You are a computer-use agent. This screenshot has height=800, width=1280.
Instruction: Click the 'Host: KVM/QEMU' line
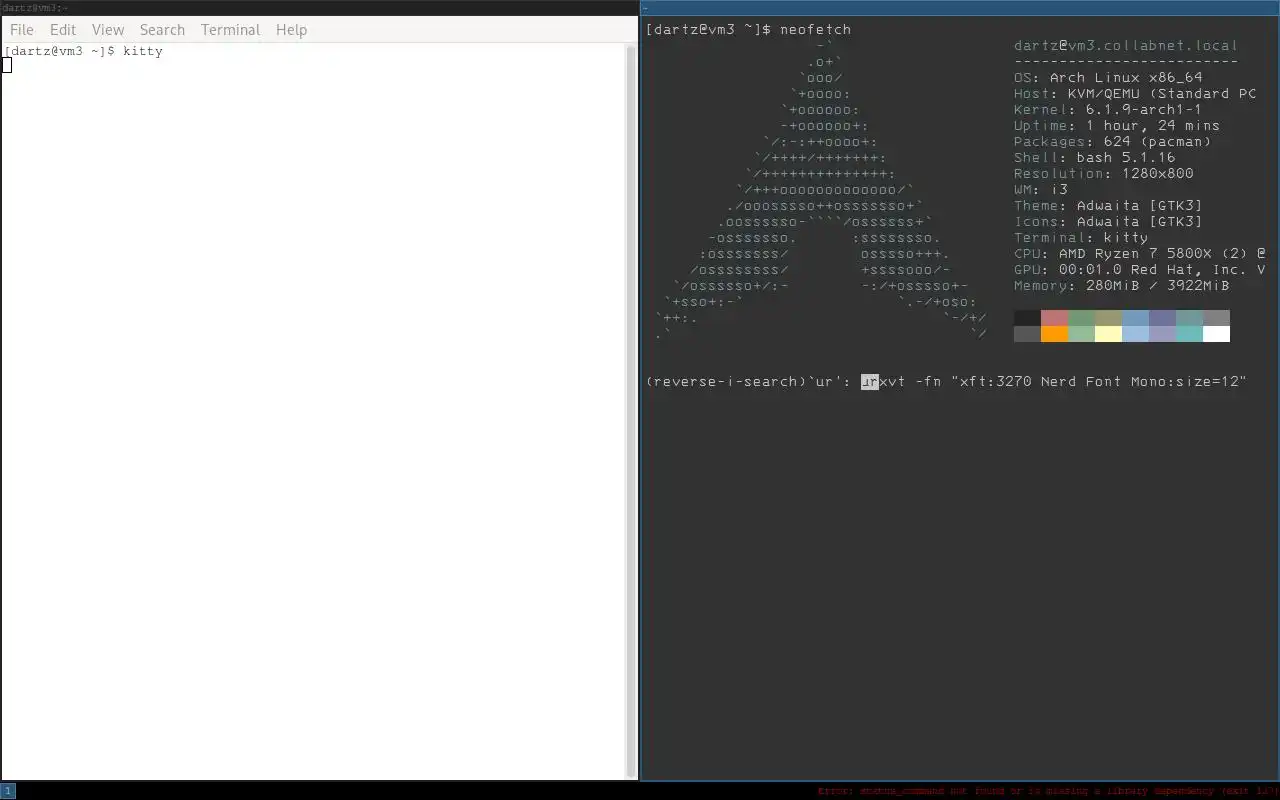[1135, 94]
